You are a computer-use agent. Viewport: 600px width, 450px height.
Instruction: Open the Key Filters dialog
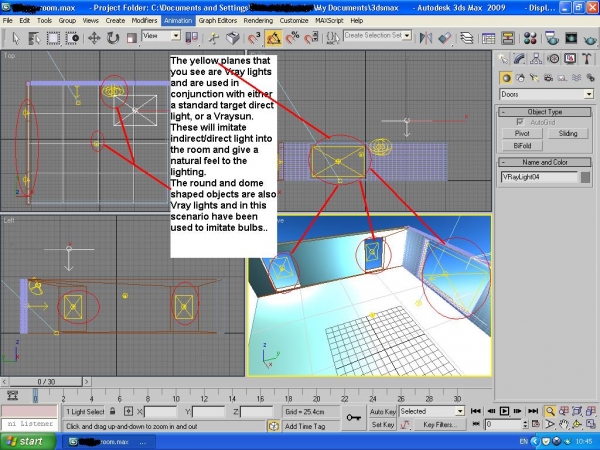pyautogui.click(x=440, y=424)
